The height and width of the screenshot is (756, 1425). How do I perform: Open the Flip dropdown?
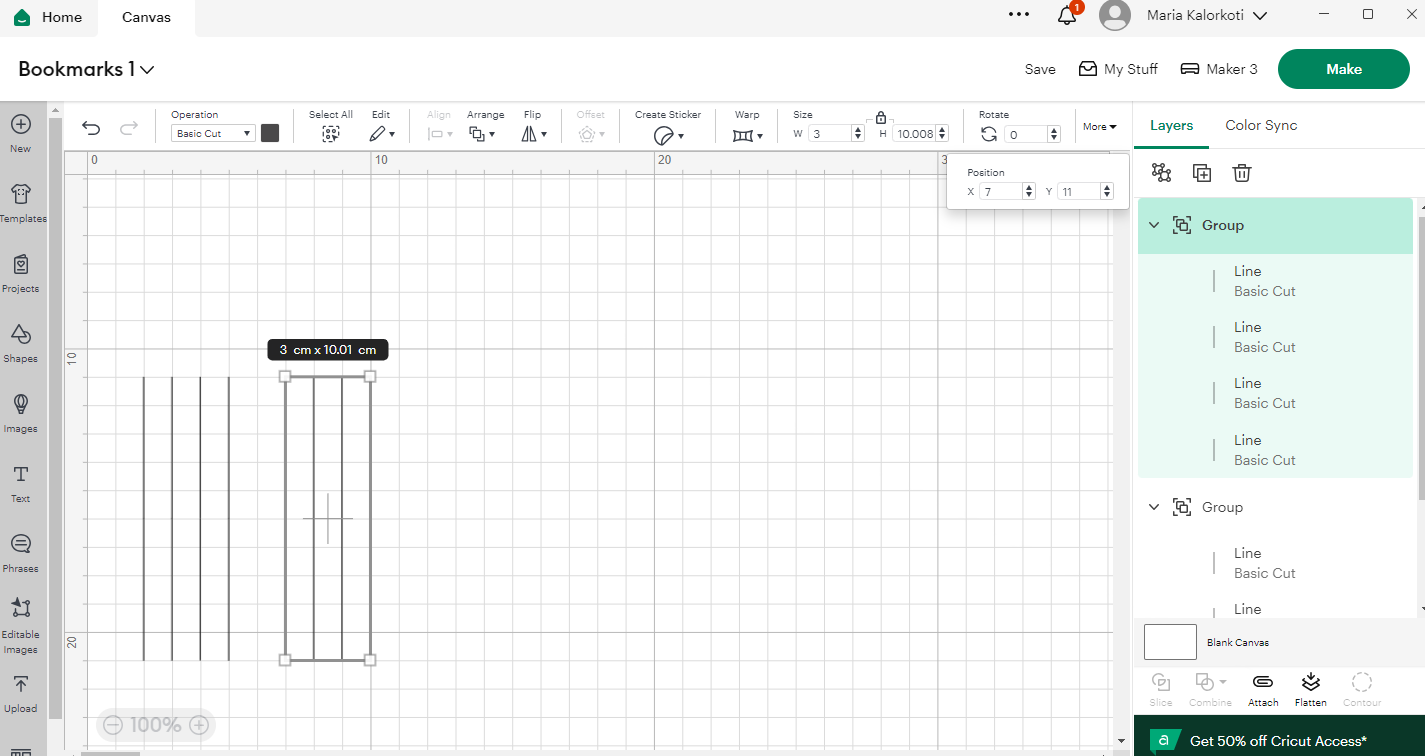click(x=534, y=134)
